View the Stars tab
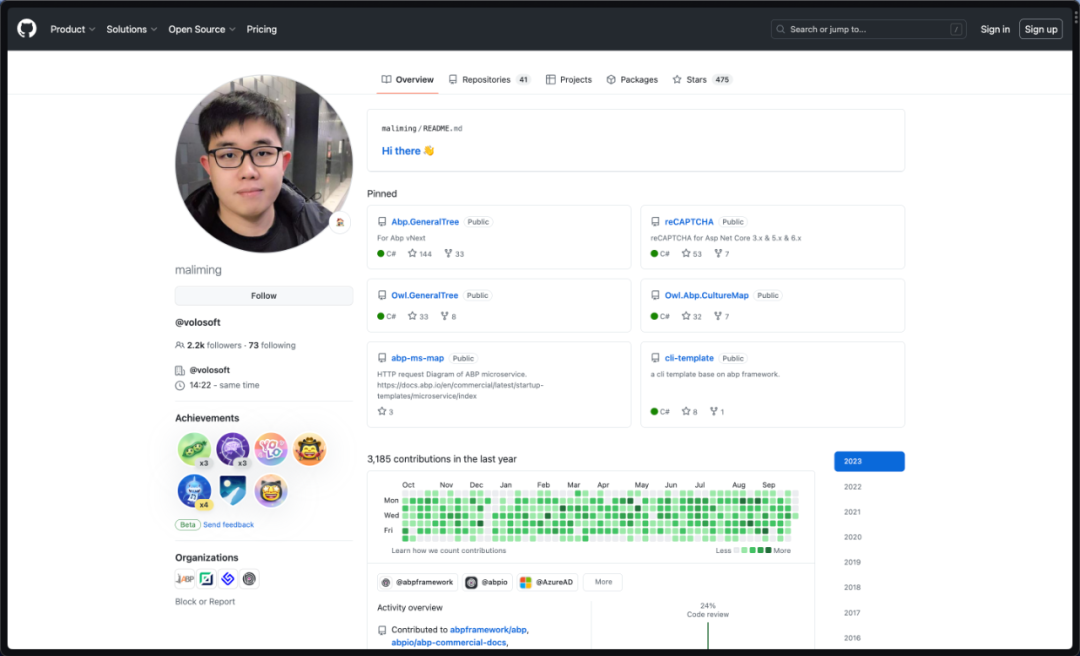The width and height of the screenshot is (1080, 656). pyautogui.click(x=702, y=80)
